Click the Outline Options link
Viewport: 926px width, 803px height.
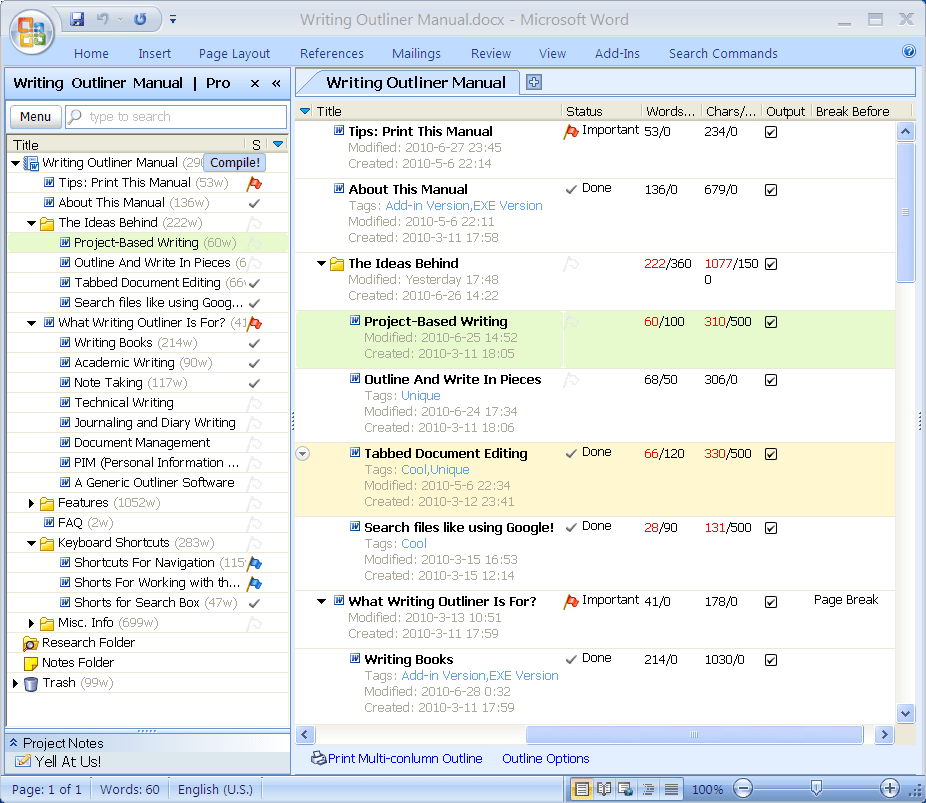(x=546, y=759)
